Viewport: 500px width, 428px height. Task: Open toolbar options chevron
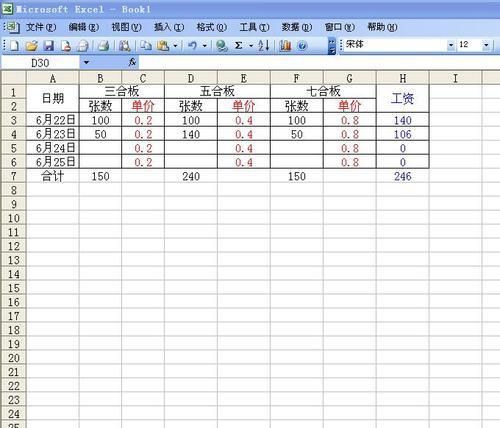[x=332, y=46]
